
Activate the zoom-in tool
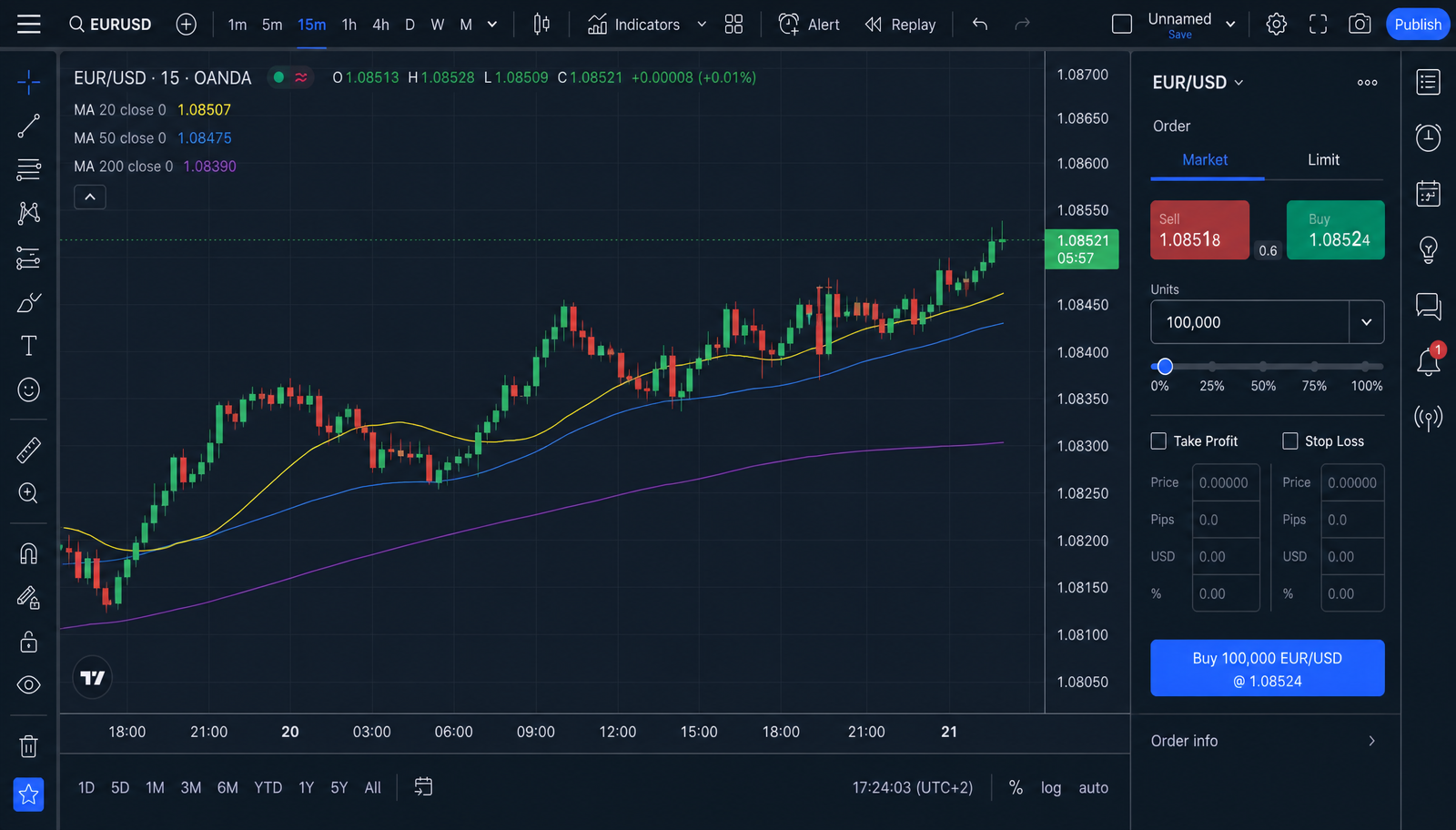point(29,493)
